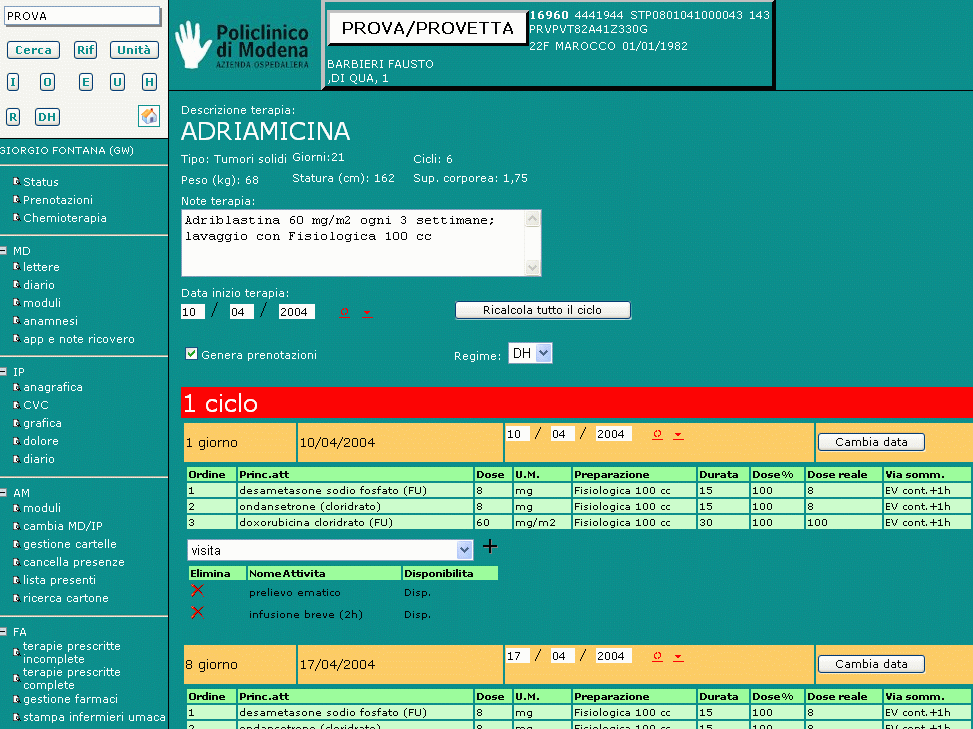Remove the infusione breve (2h) activity

coord(197,612)
